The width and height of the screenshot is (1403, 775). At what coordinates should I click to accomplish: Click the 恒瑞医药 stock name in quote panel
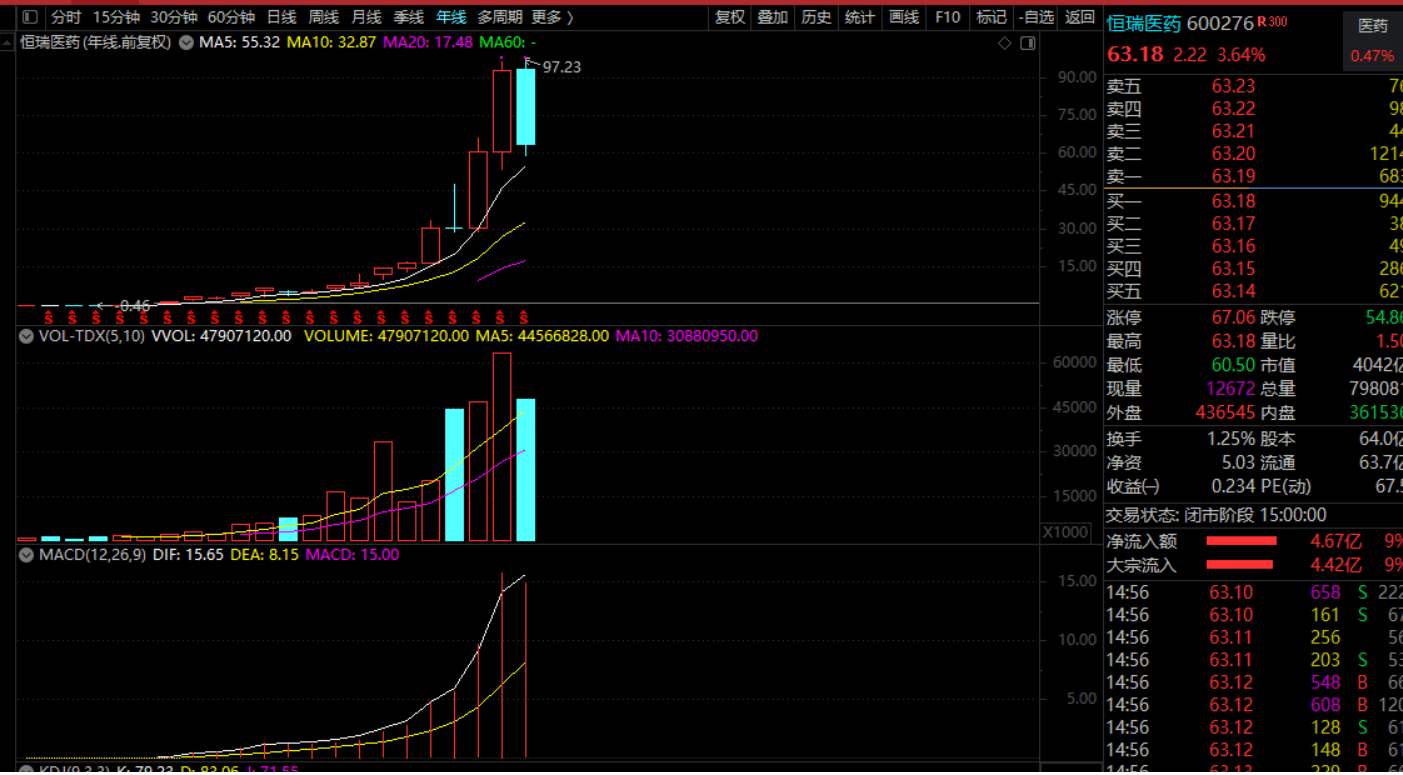[1144, 23]
